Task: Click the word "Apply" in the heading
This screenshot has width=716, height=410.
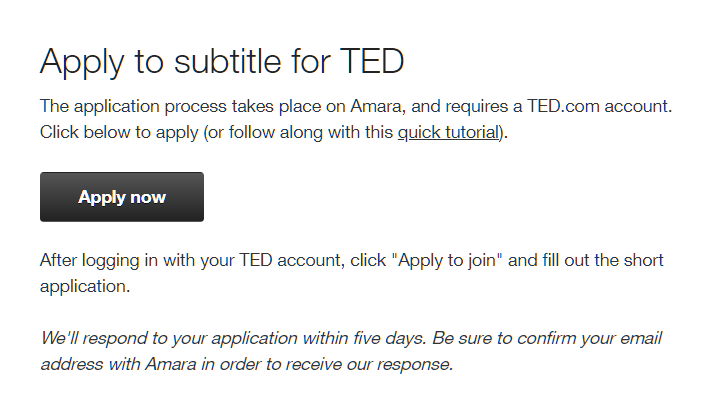Action: pos(82,63)
